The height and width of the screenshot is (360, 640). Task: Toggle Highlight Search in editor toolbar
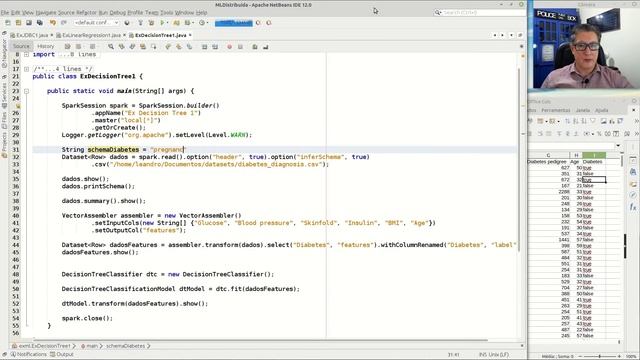pos(142,47)
